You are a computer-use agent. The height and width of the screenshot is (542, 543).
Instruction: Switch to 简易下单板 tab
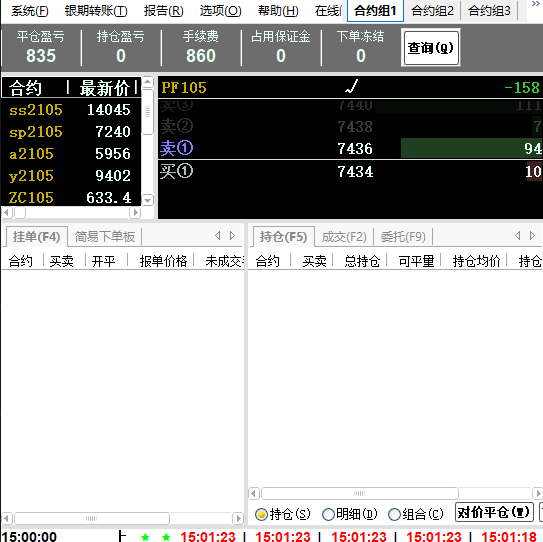(105, 237)
